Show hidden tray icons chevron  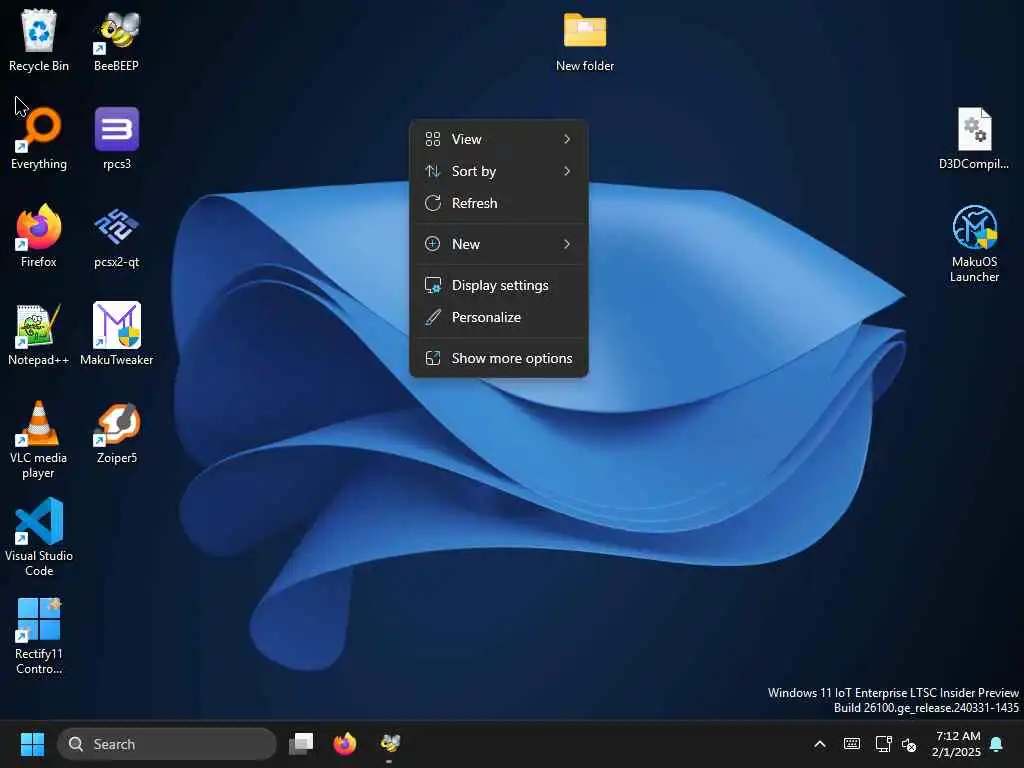coord(820,744)
